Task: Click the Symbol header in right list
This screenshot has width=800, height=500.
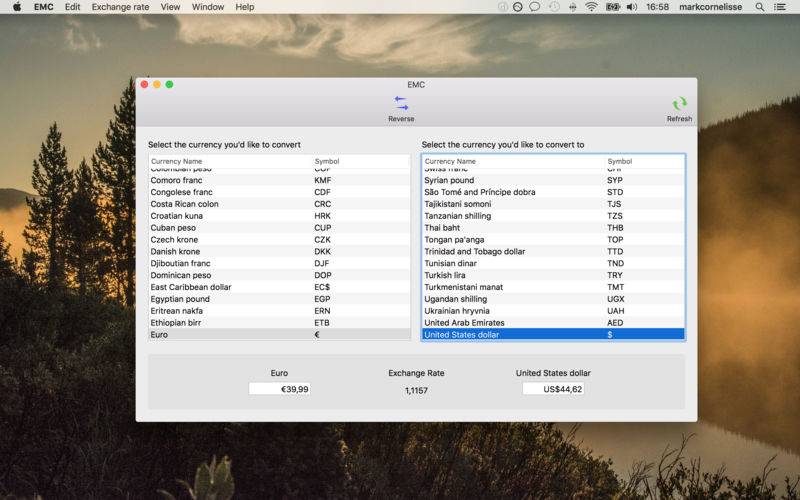Action: click(x=619, y=161)
